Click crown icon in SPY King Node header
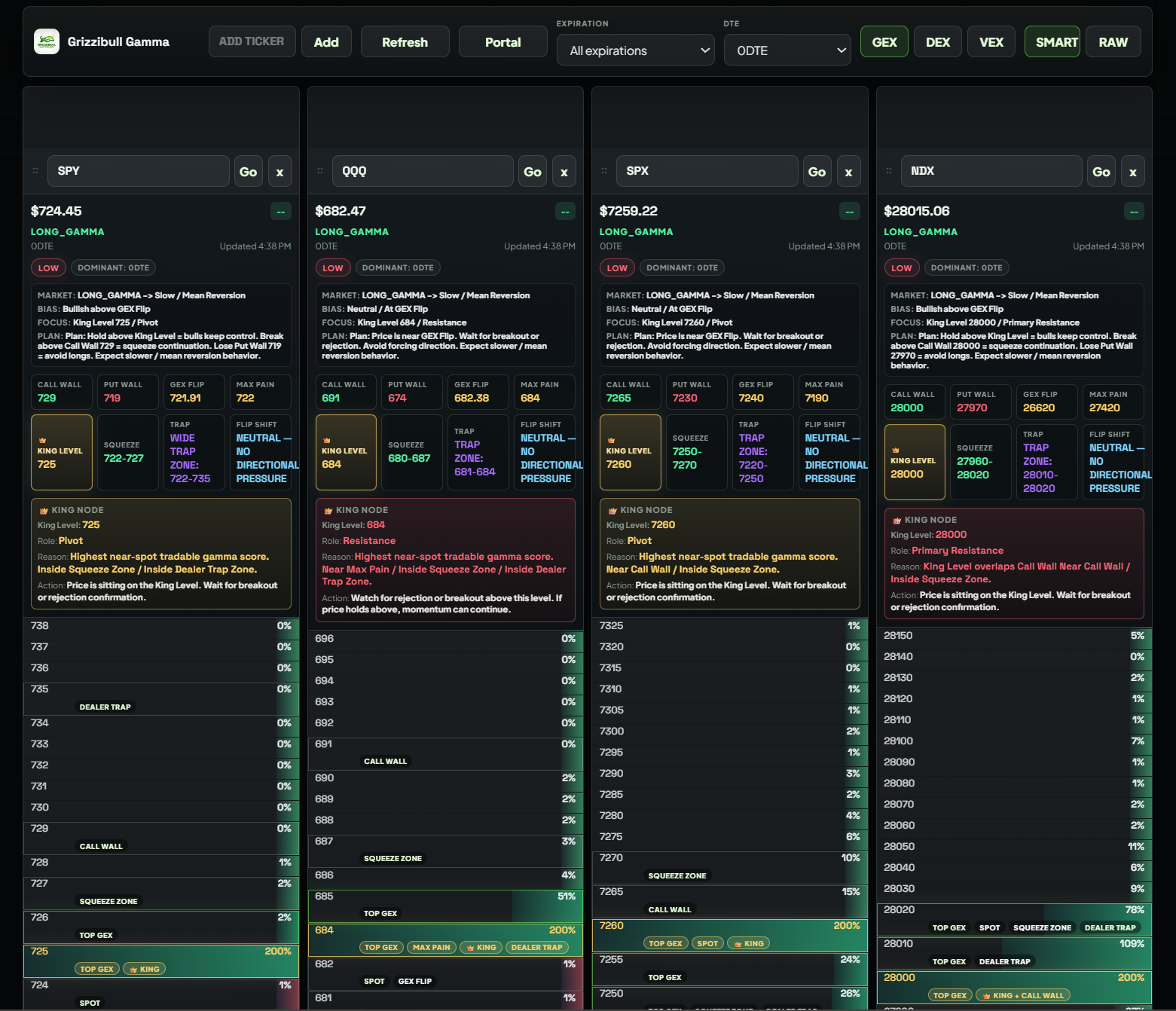Image resolution: width=1176 pixels, height=1011 pixels. (x=44, y=511)
